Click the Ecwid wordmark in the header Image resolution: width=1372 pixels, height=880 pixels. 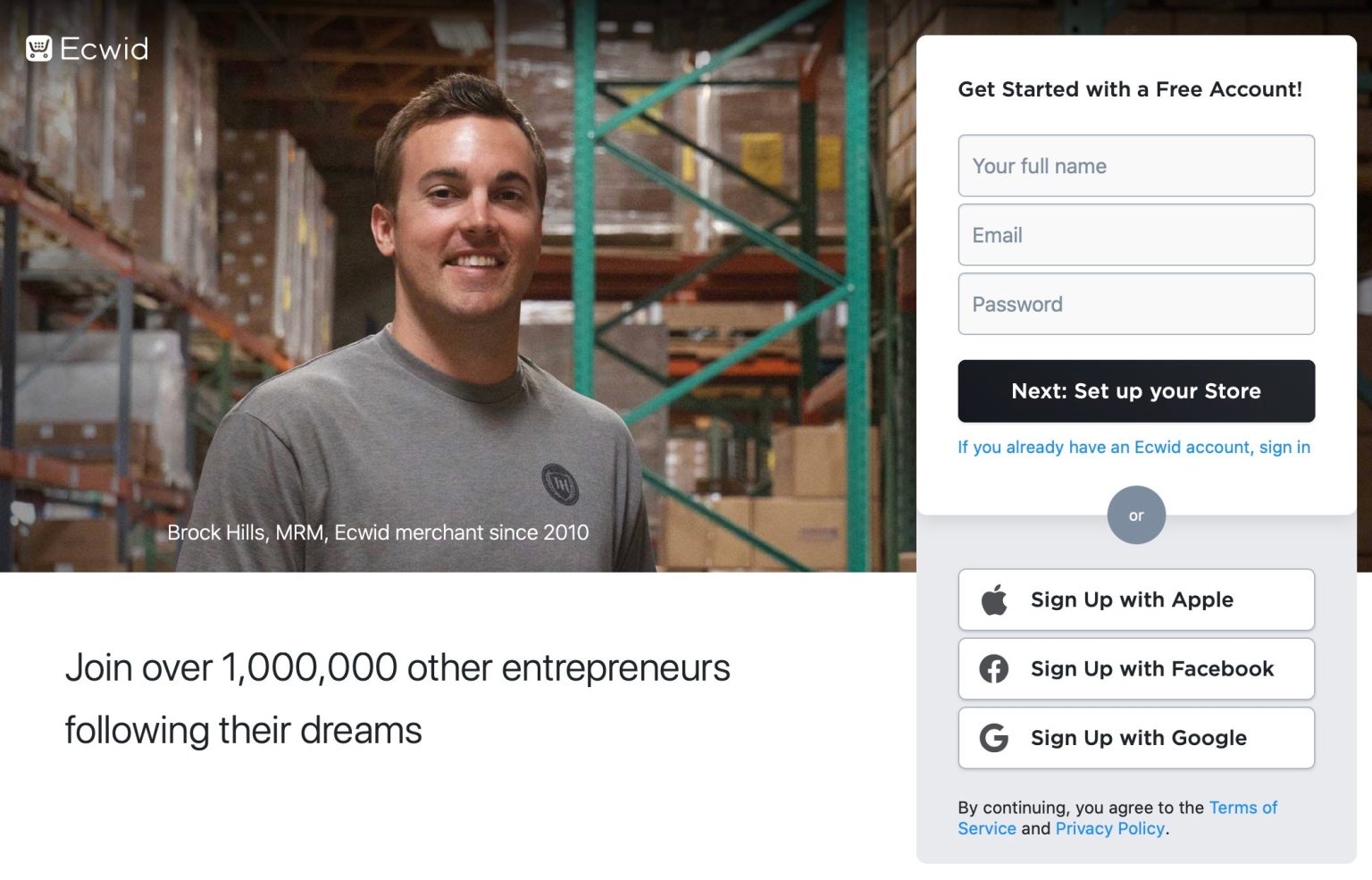coord(103,48)
